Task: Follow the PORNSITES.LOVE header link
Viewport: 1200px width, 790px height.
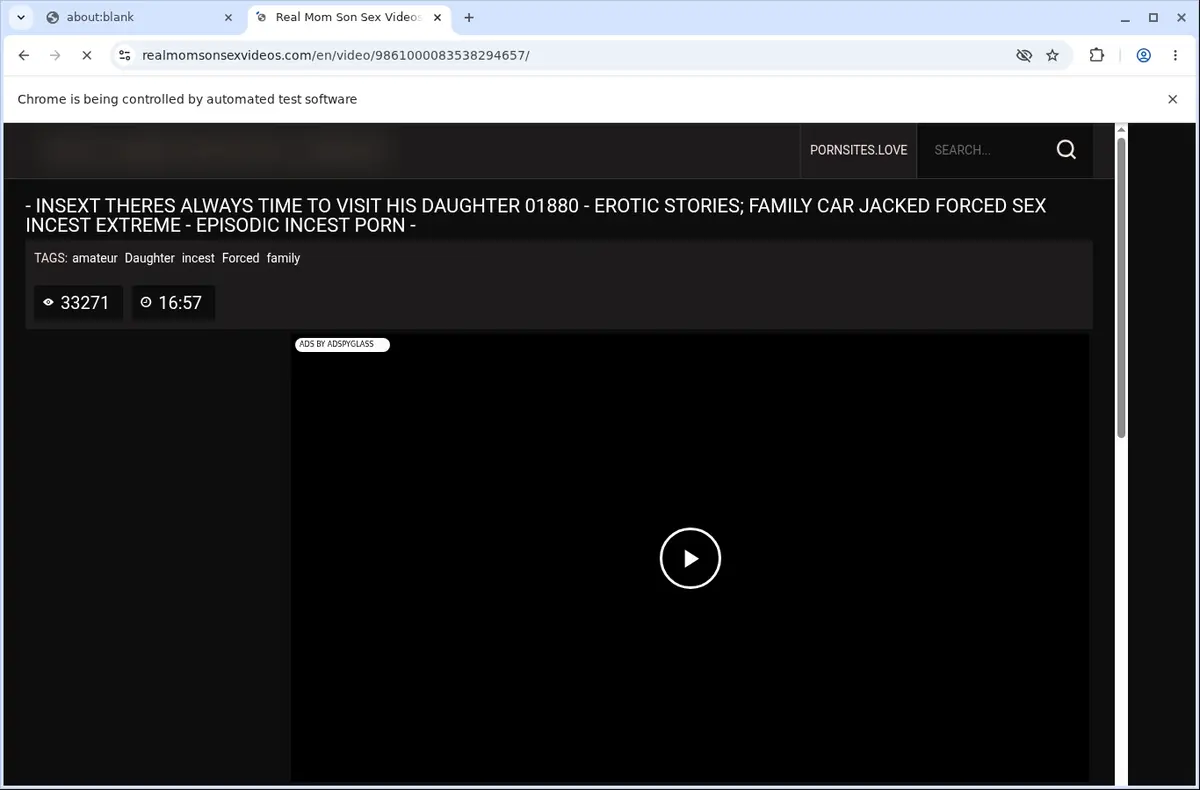Action: [x=858, y=150]
